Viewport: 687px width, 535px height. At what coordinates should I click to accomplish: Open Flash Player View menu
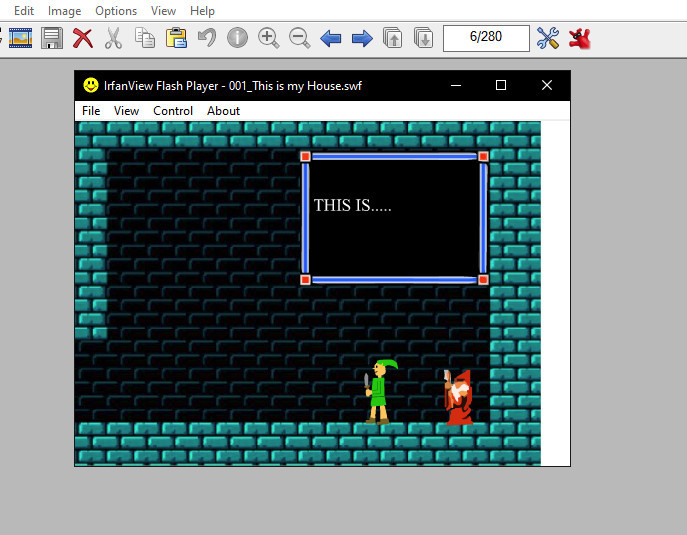tap(126, 111)
